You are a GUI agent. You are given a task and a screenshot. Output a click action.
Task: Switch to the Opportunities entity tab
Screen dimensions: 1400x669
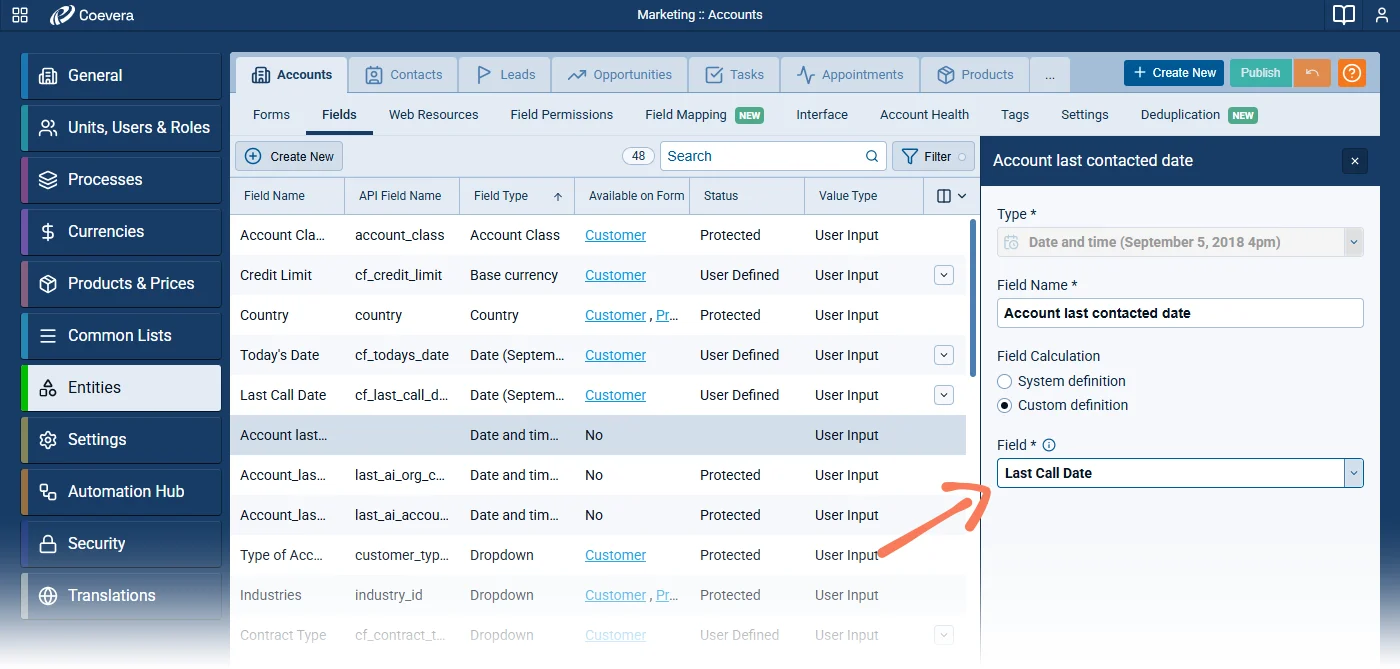click(620, 75)
